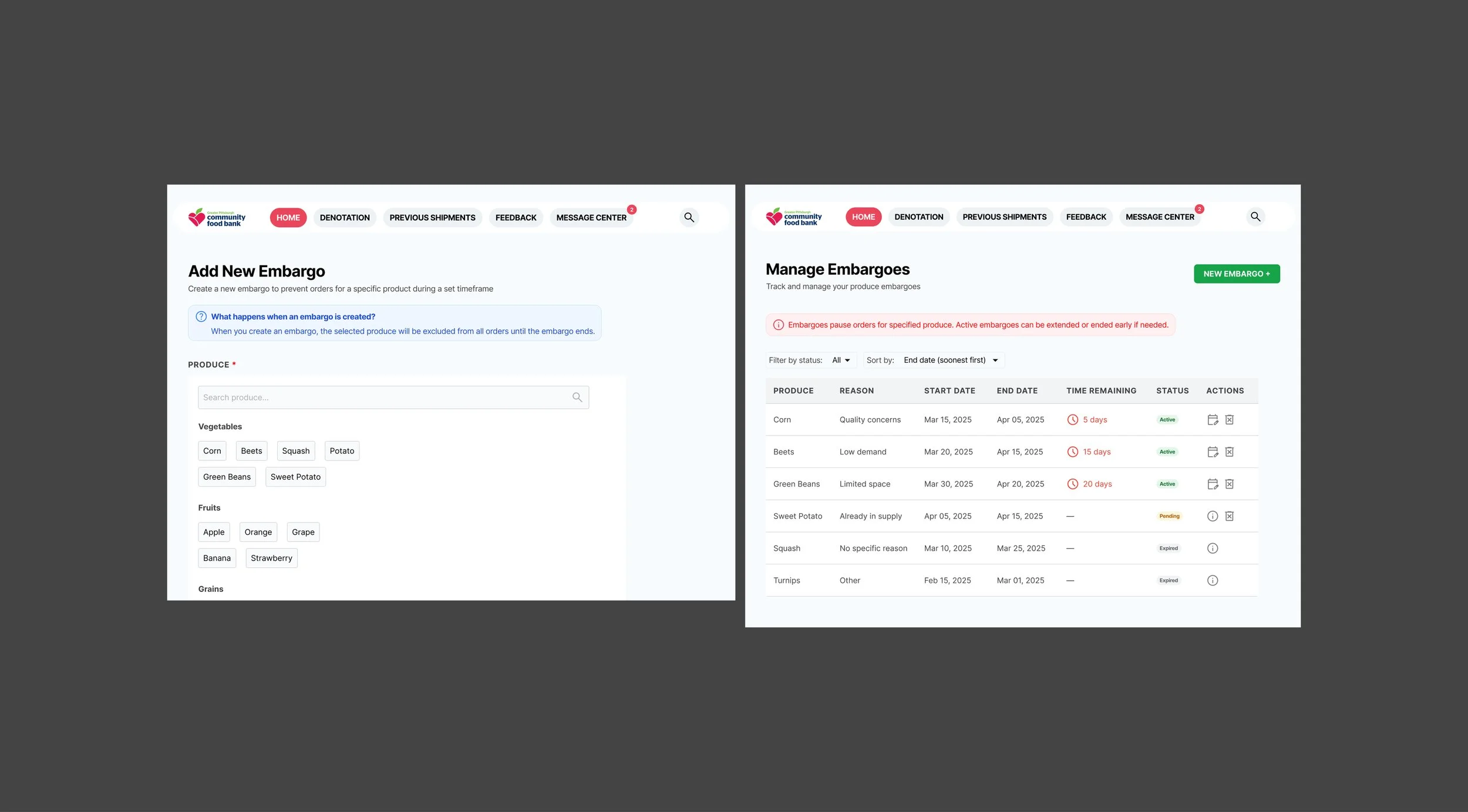Image resolution: width=1468 pixels, height=812 pixels.
Task: View info for Sweet Potato embargo
Action: [1212, 516]
